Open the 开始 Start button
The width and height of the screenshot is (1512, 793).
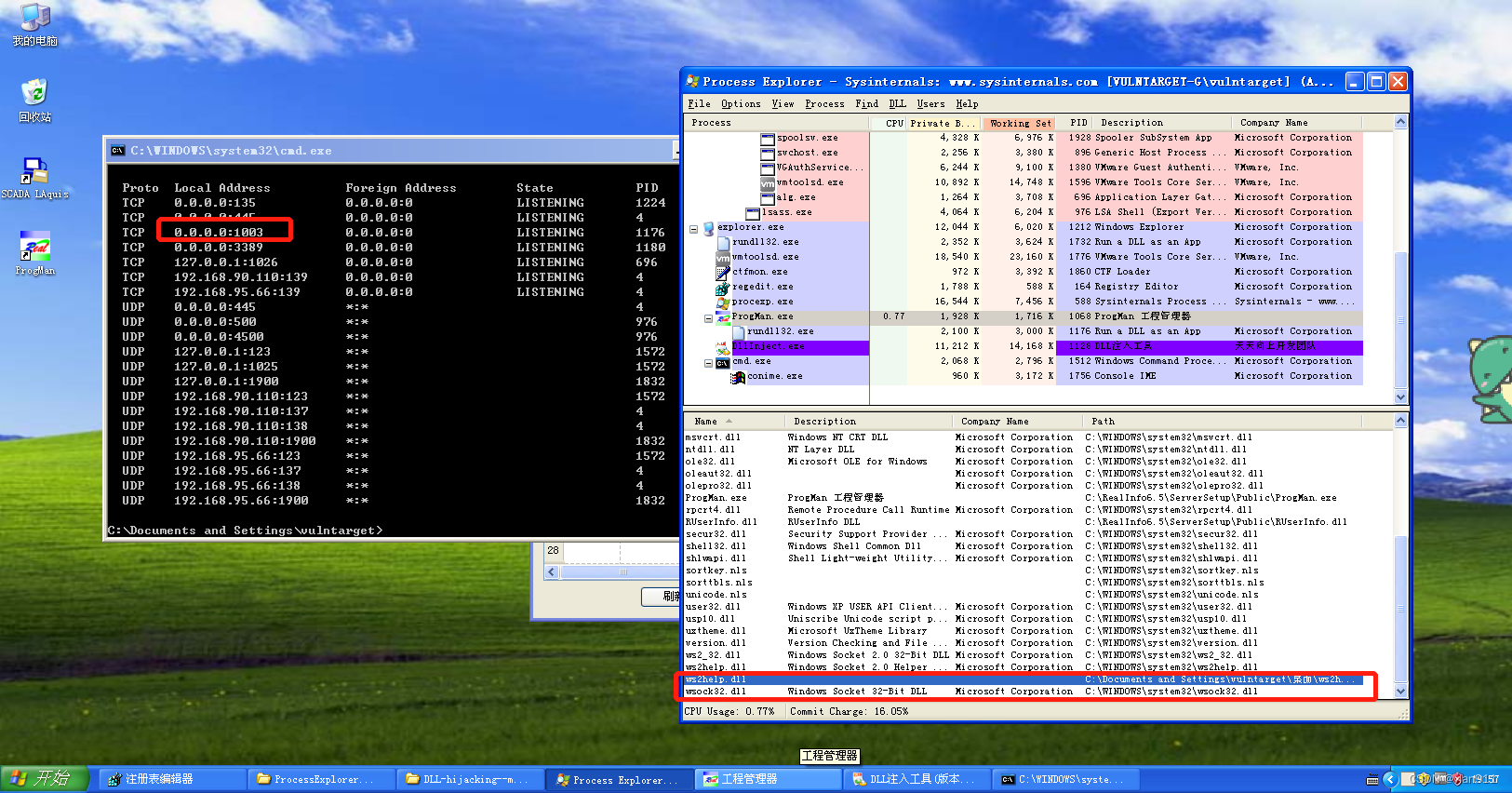45,778
